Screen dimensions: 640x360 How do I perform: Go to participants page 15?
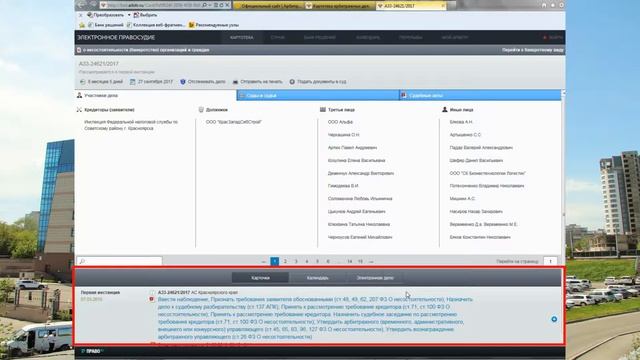coord(360,261)
